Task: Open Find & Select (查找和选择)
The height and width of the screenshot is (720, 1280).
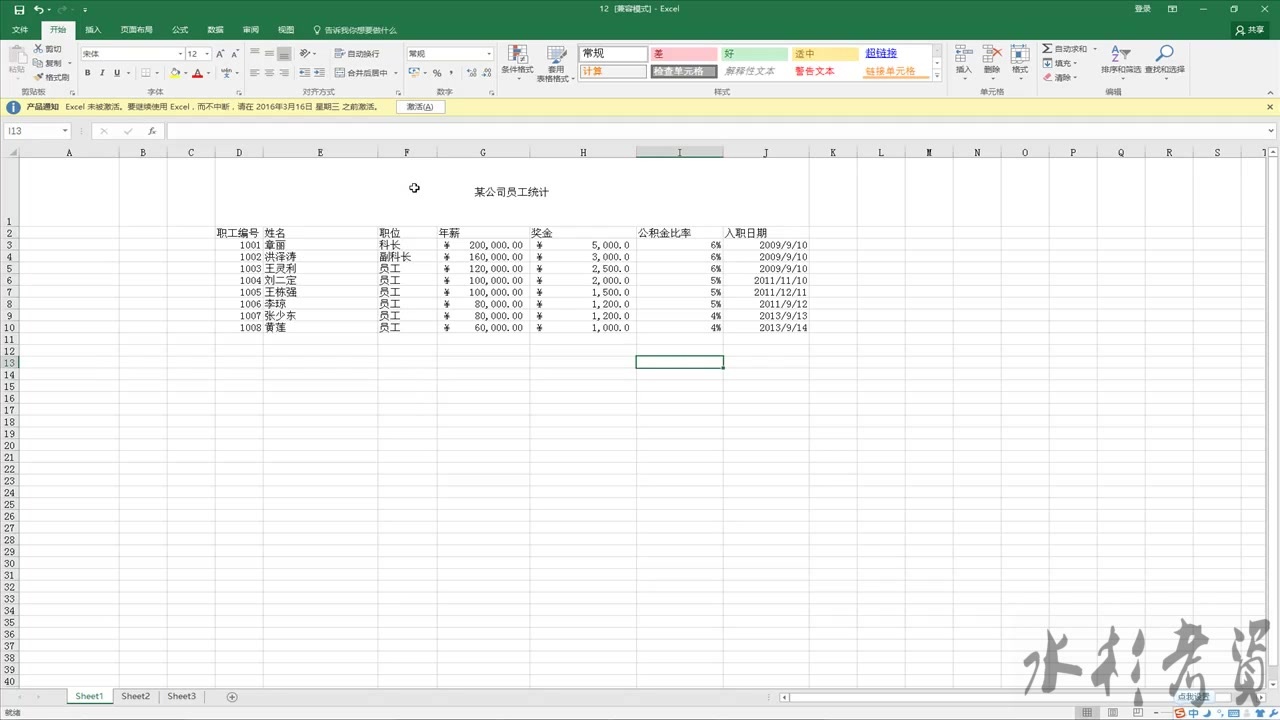Action: click(1164, 60)
